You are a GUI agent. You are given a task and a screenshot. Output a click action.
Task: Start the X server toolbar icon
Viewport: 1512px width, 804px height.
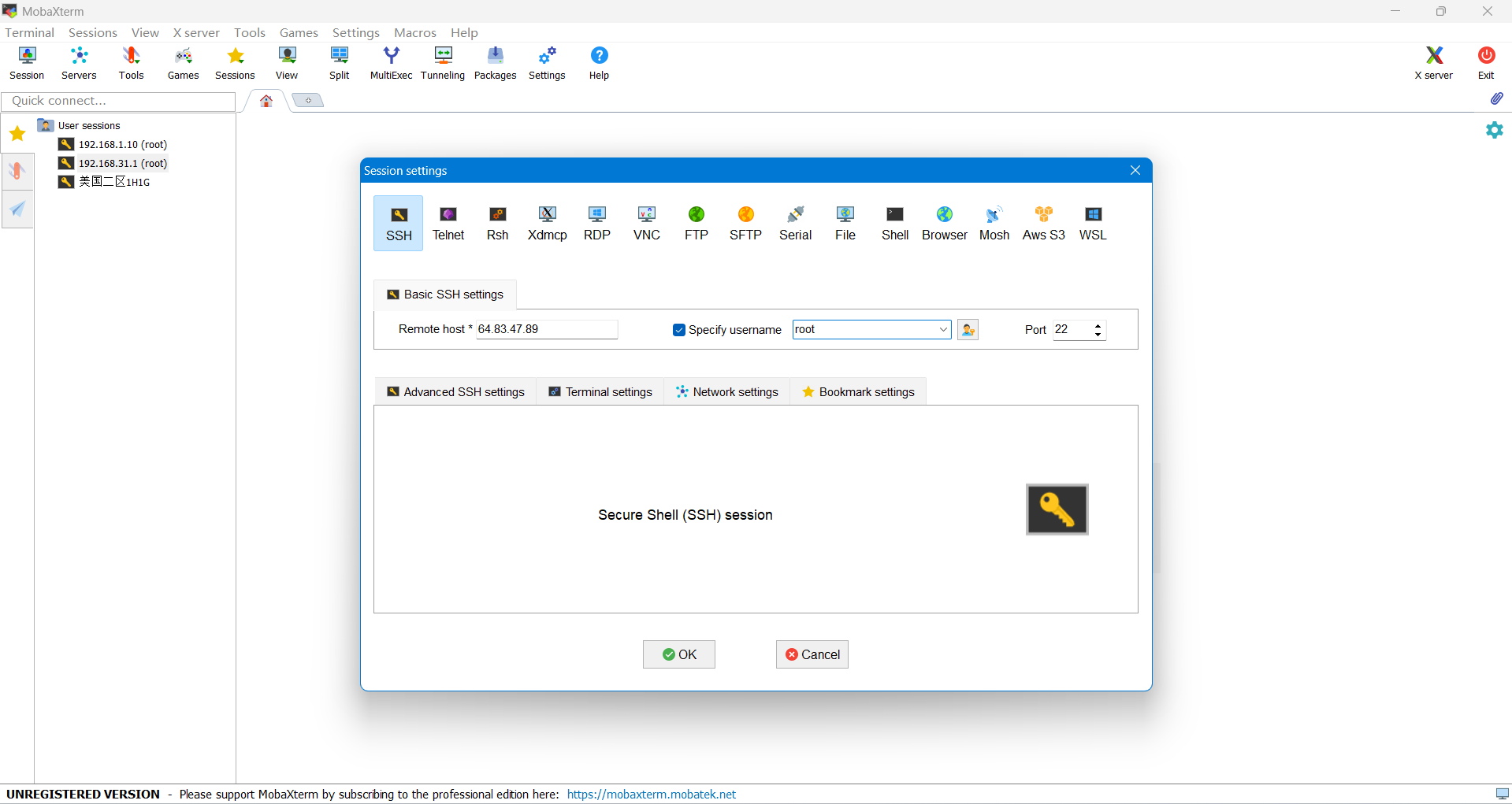tap(1434, 63)
